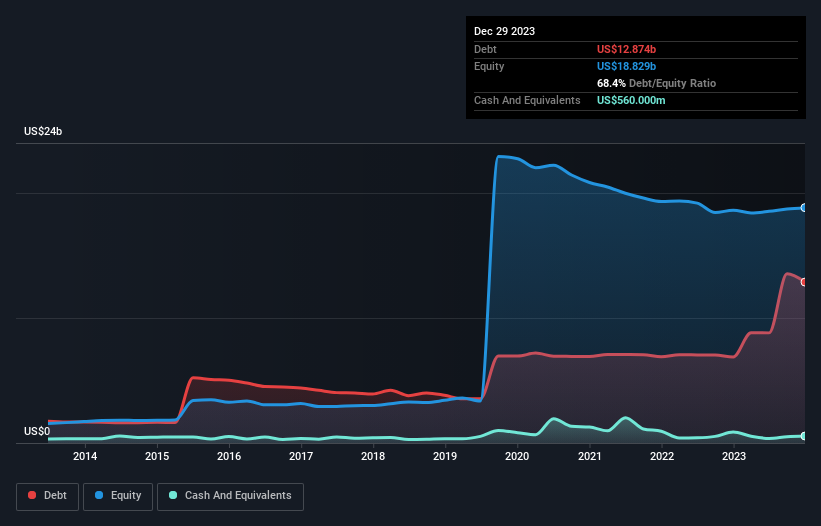Toggle the Debt legend button
The width and height of the screenshot is (821, 526).
tap(48, 496)
